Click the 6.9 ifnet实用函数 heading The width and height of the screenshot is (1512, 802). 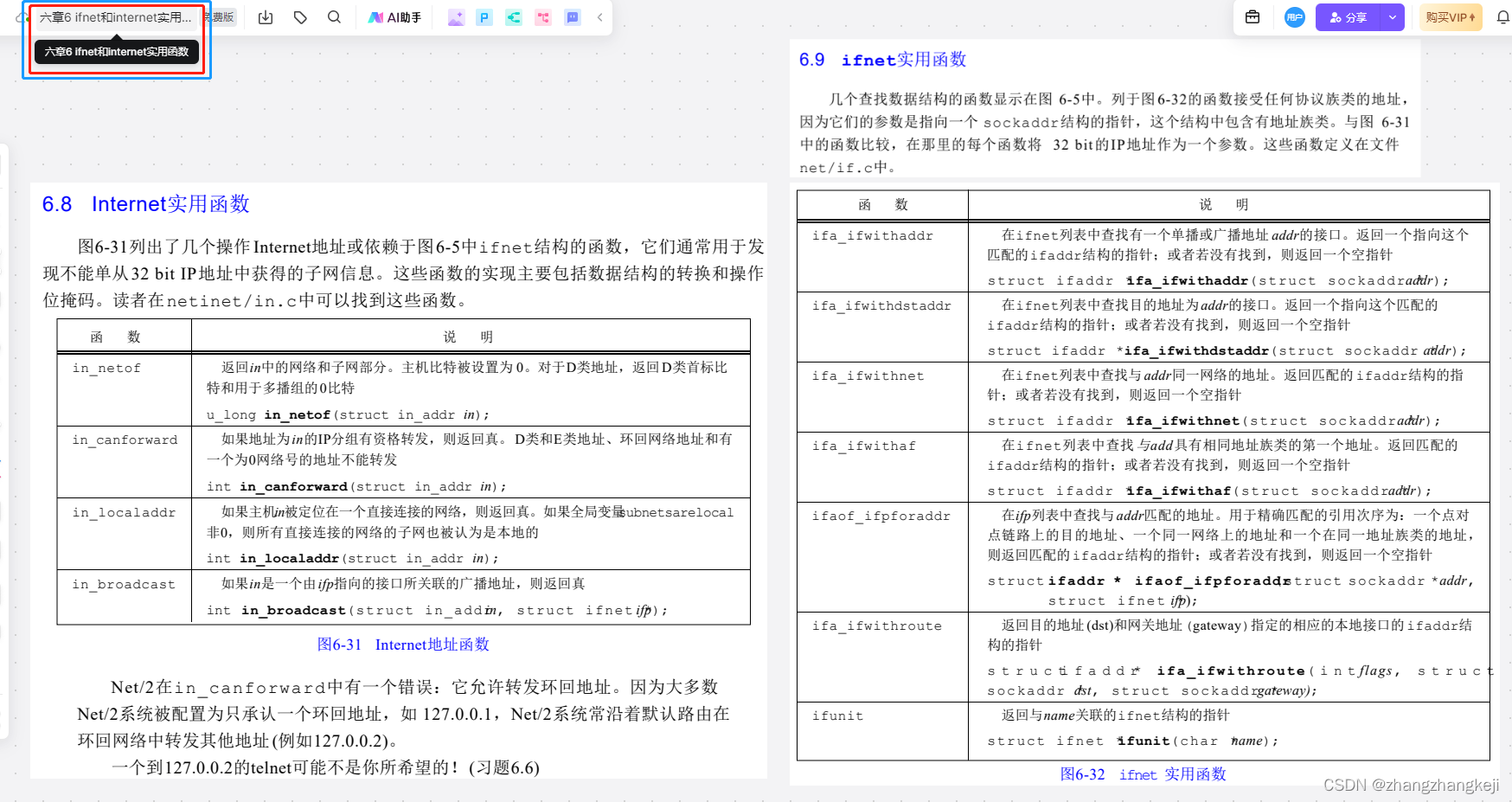point(882,60)
